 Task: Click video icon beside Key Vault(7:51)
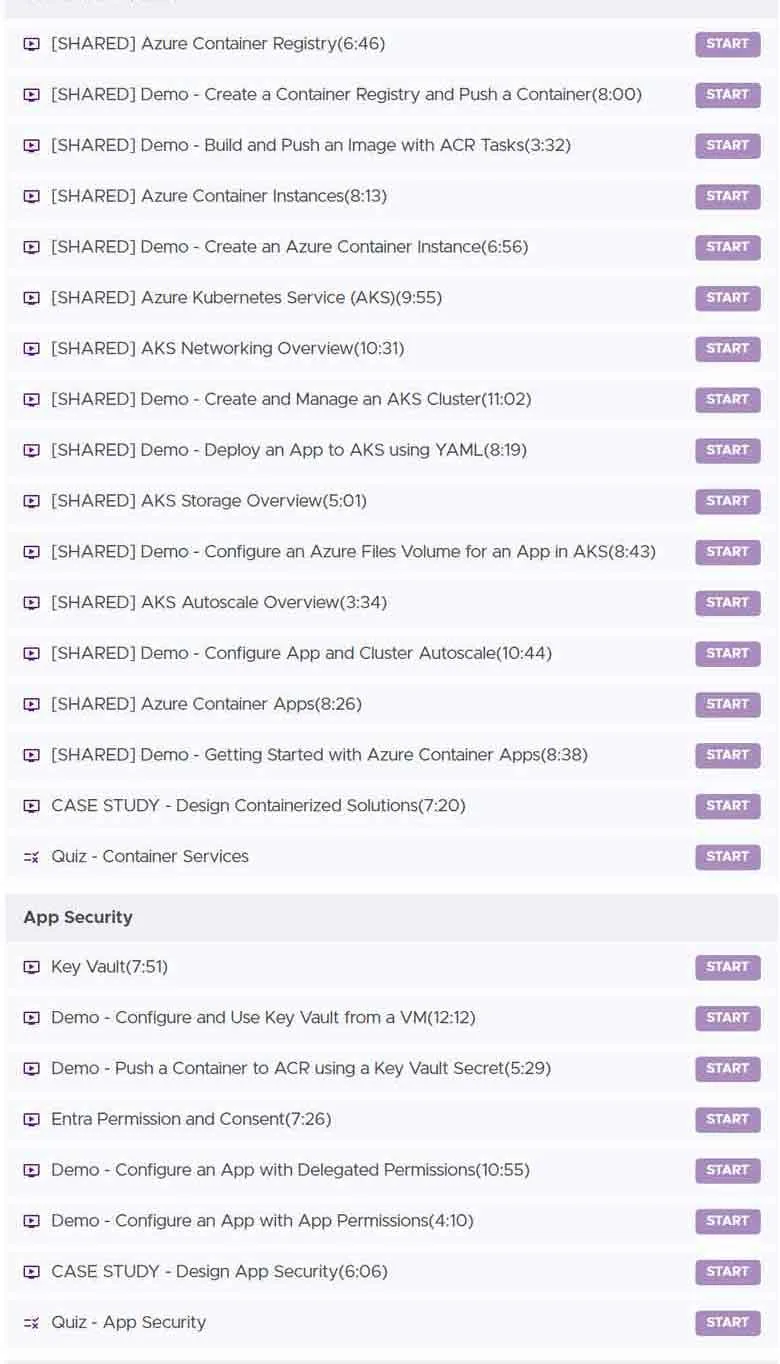(32, 967)
